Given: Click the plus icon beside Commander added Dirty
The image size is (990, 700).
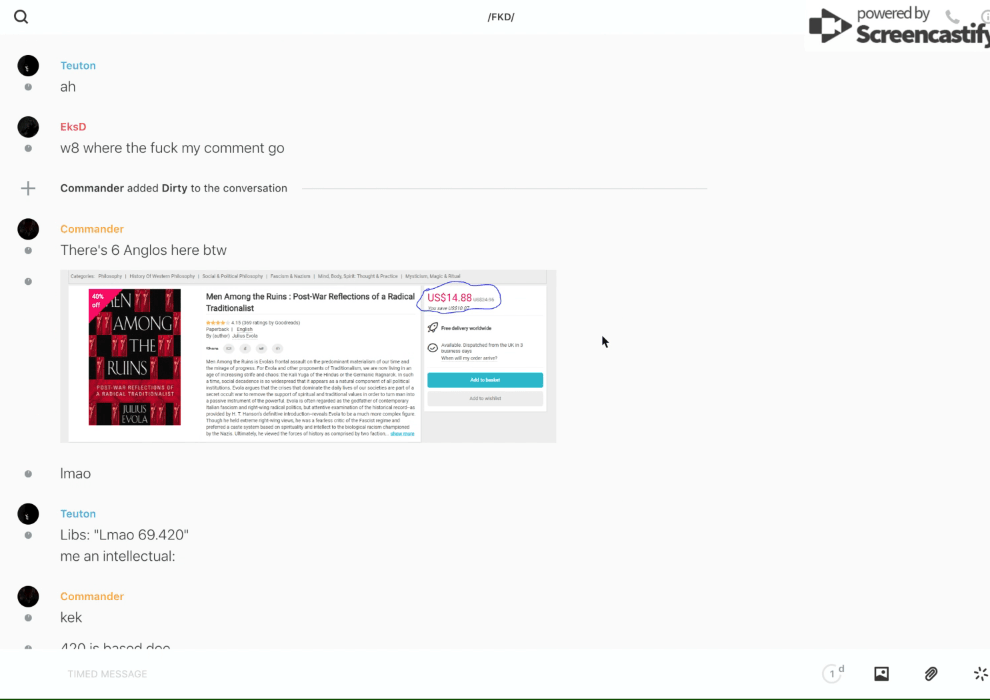Looking at the screenshot, I should 28,188.
